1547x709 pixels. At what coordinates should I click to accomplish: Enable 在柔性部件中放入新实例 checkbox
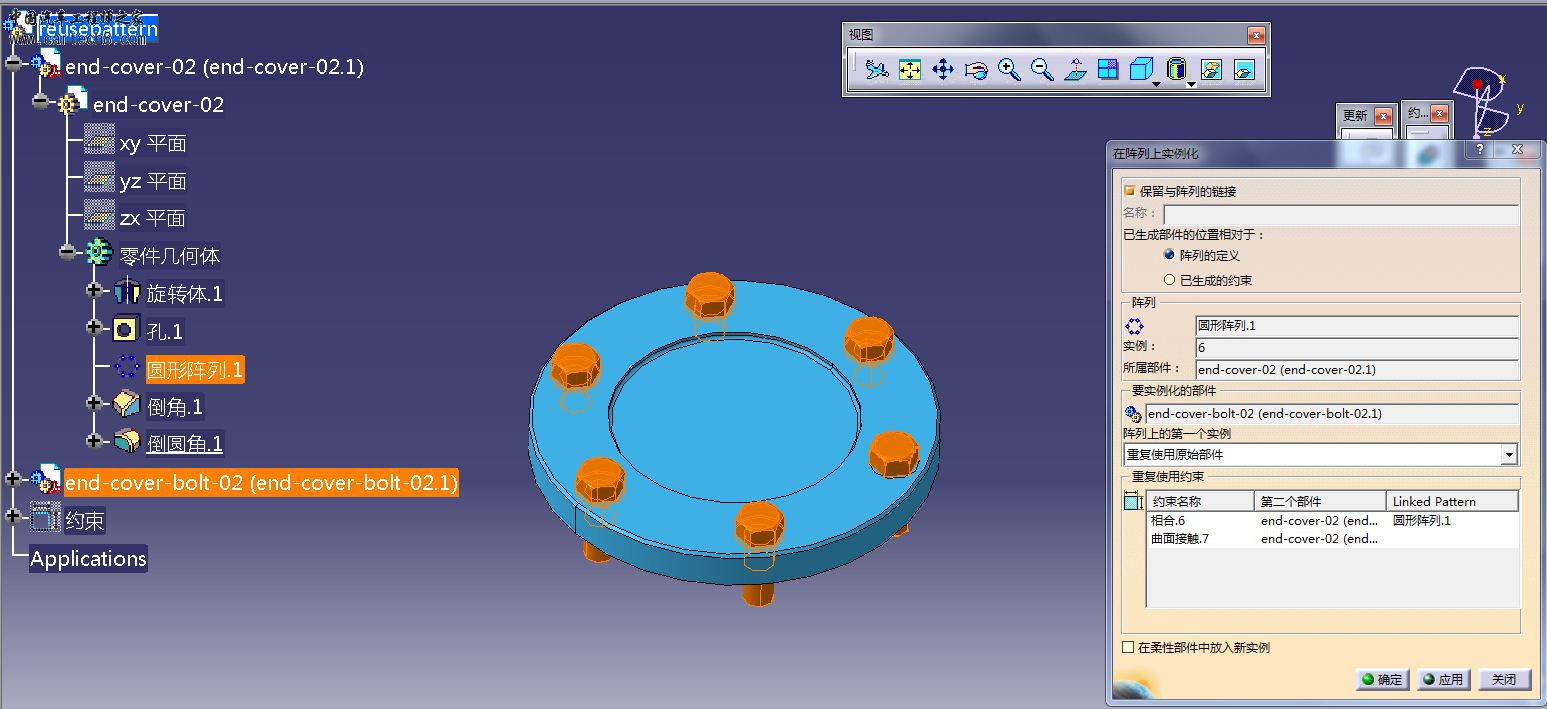1129,648
